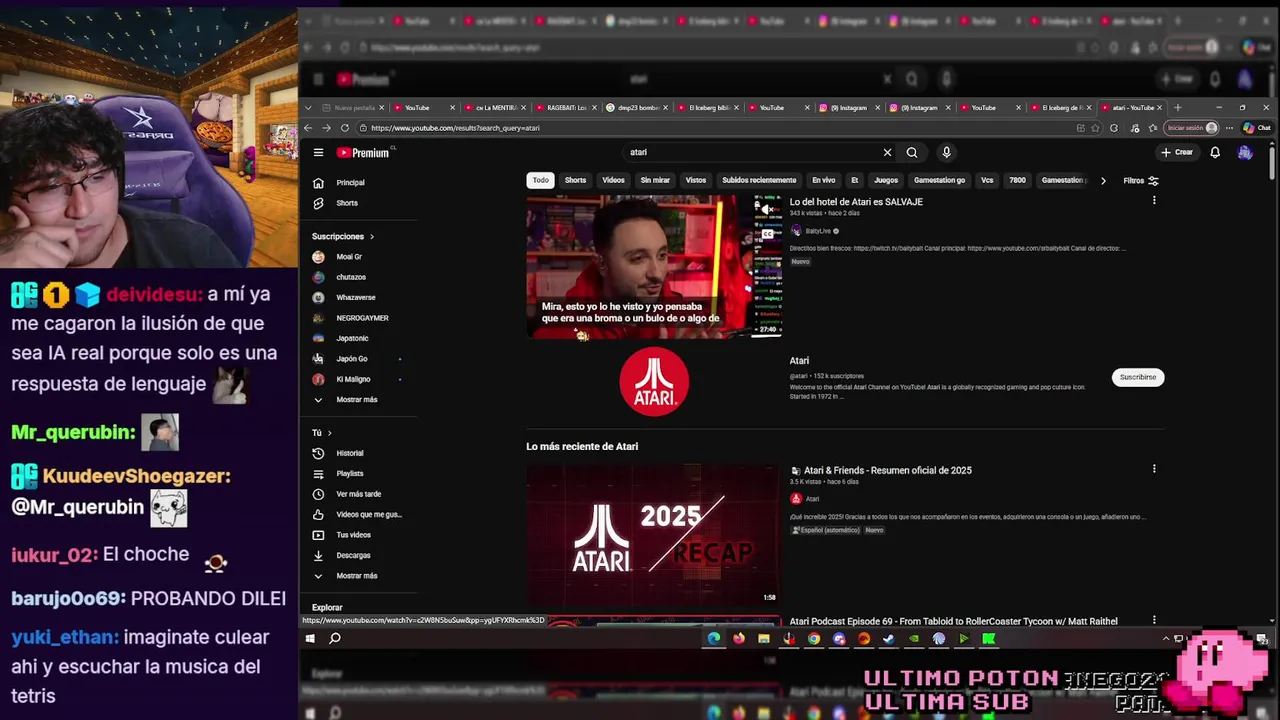Submit search with the magnifier icon

(912, 153)
